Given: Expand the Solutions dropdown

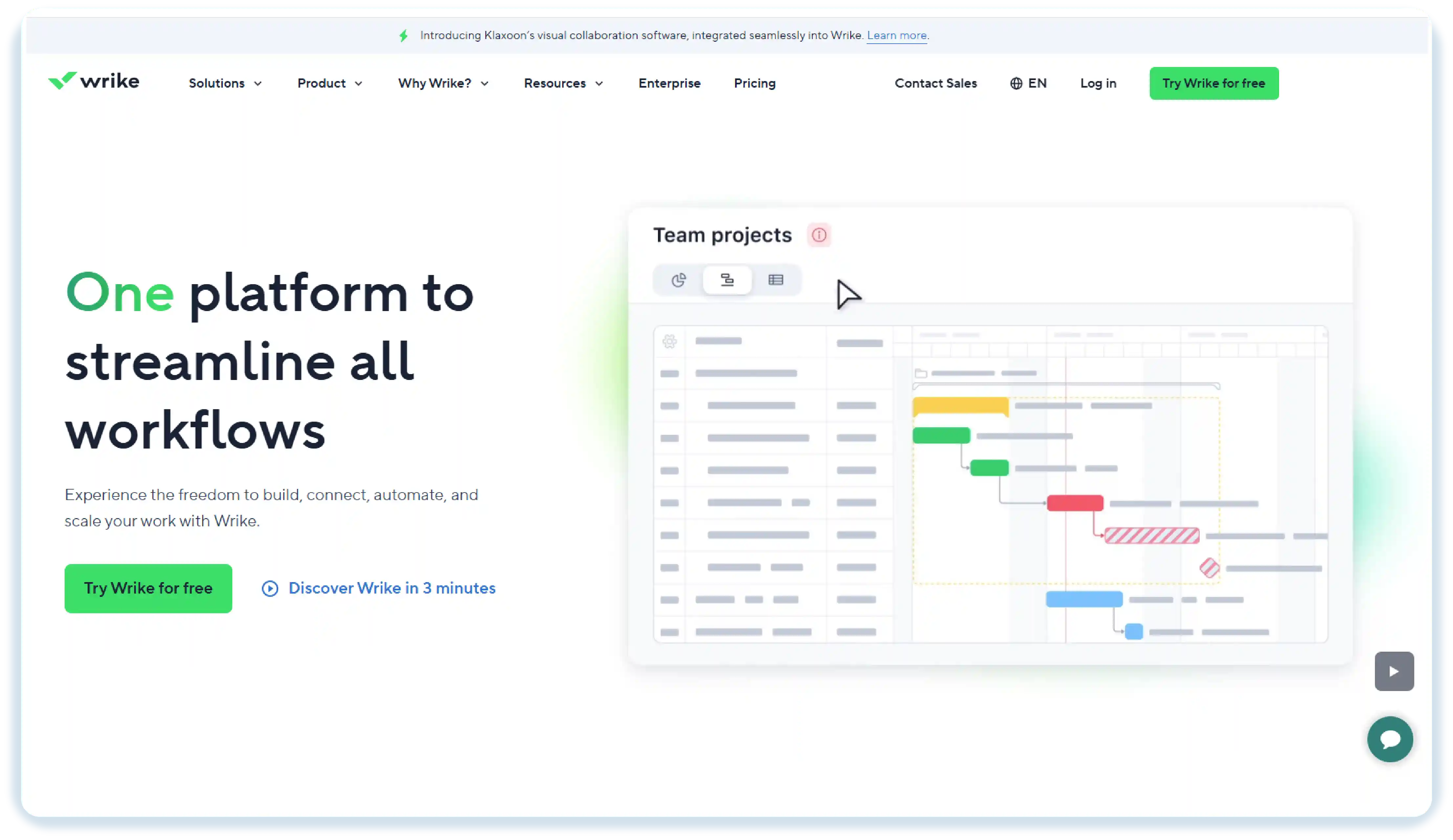Looking at the screenshot, I should [225, 83].
